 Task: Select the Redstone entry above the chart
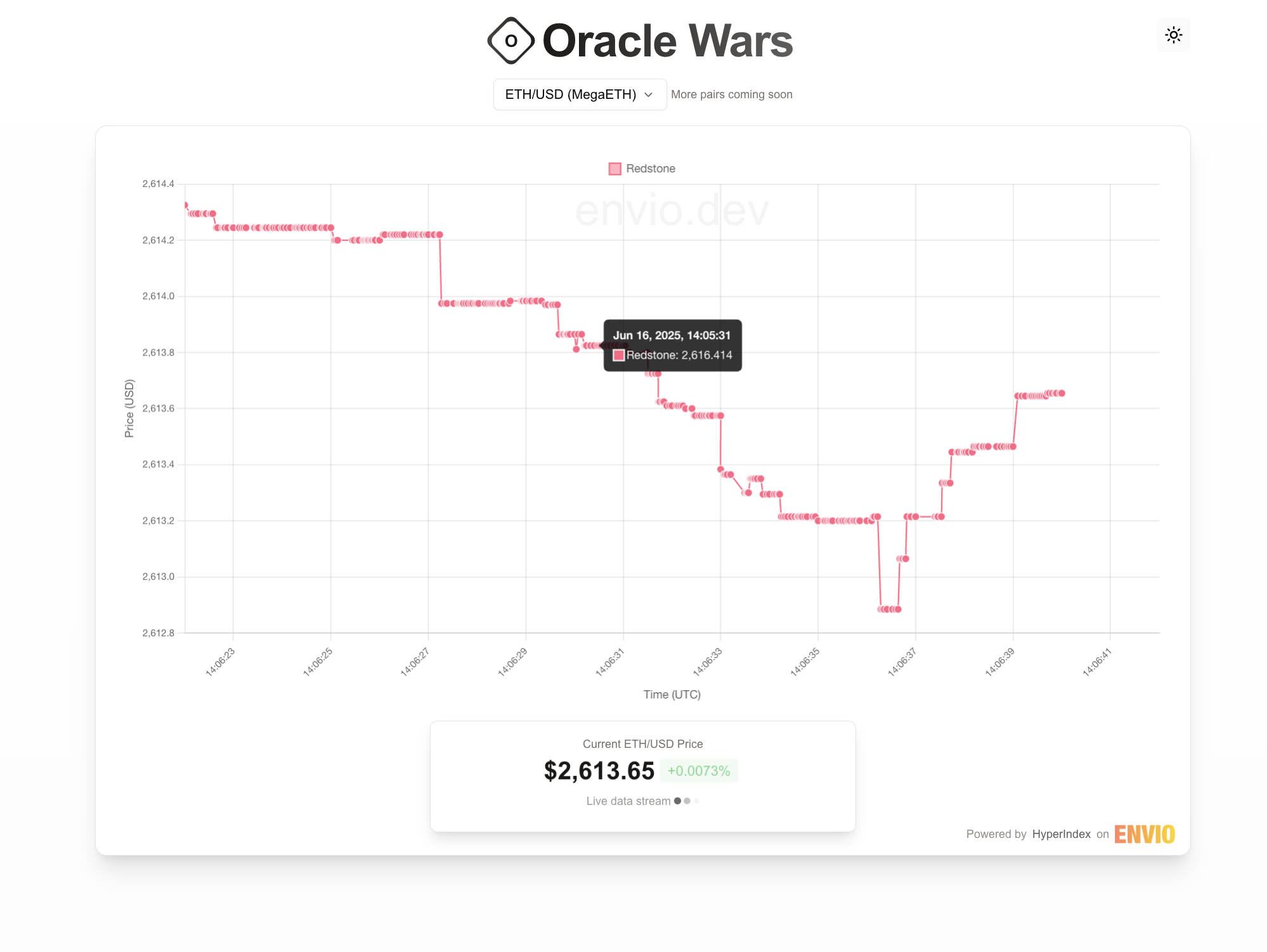(650, 169)
